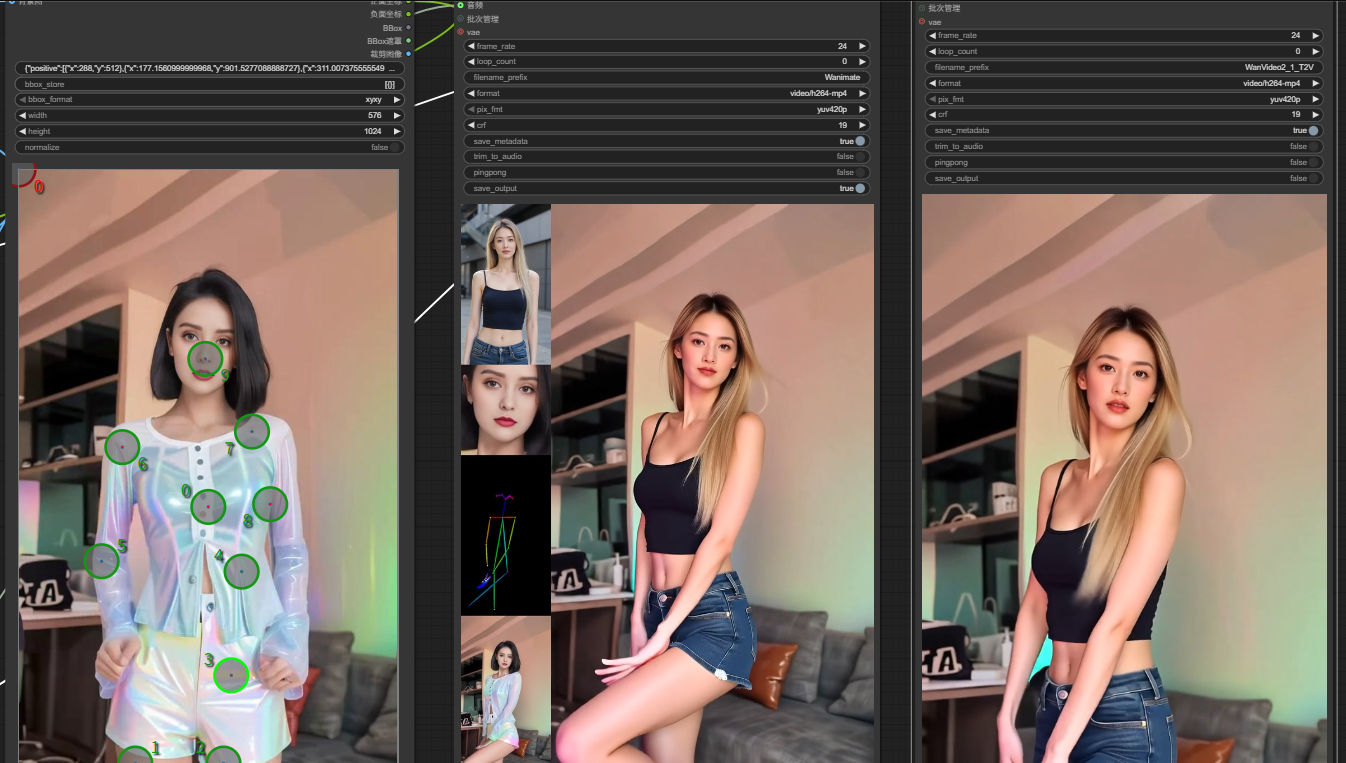Click point marker 3 in the editor image

point(231,675)
